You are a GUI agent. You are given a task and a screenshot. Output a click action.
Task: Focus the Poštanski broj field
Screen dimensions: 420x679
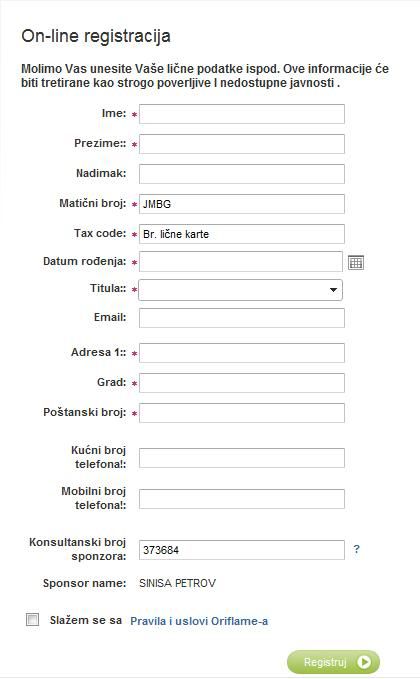242,413
